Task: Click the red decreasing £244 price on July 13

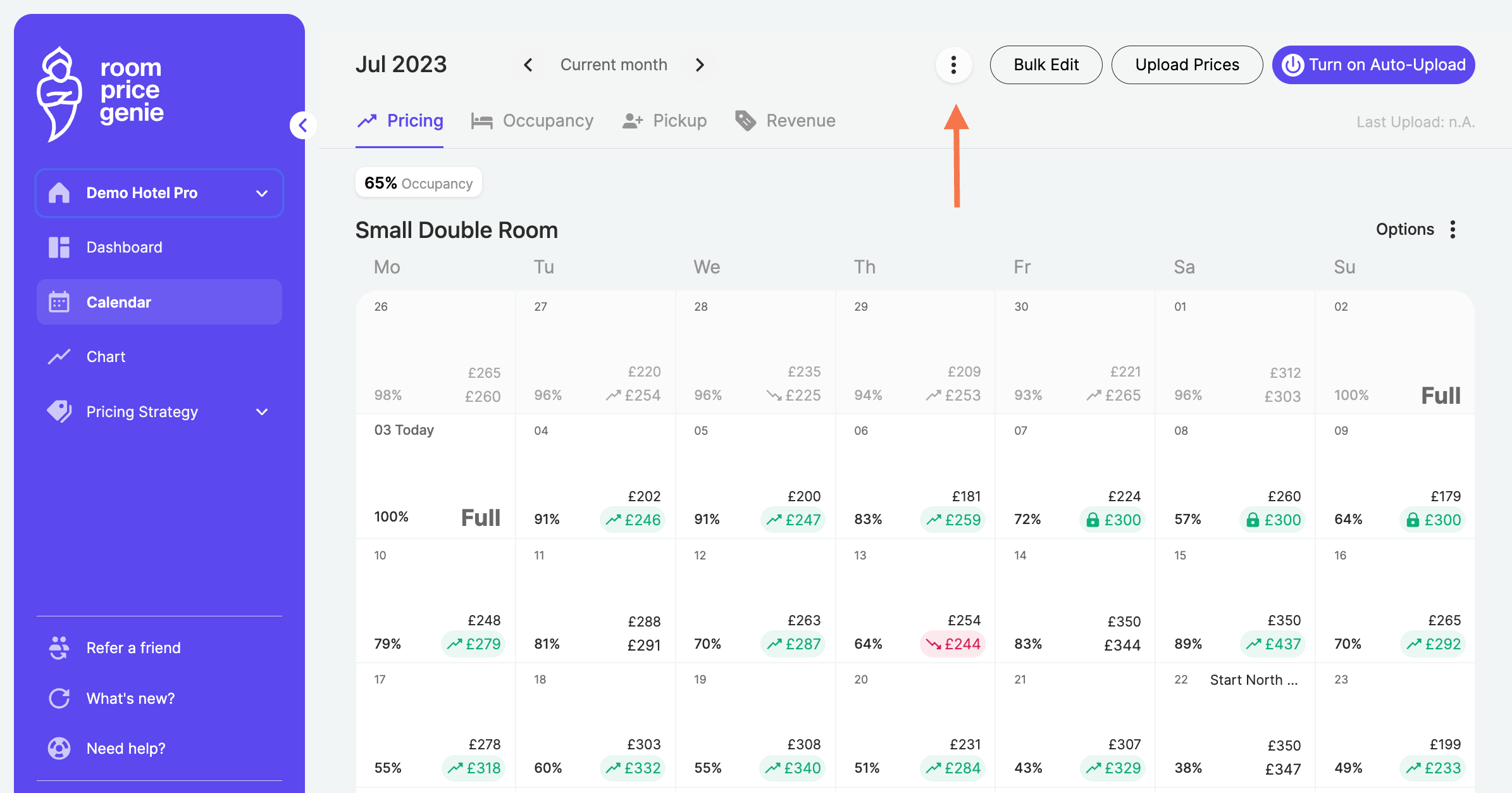Action: coord(953,644)
